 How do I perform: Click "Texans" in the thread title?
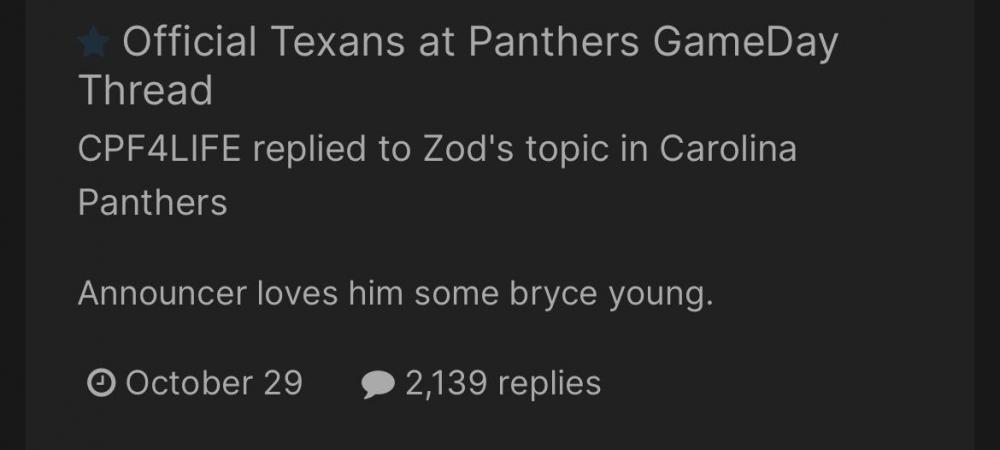[x=338, y=43]
